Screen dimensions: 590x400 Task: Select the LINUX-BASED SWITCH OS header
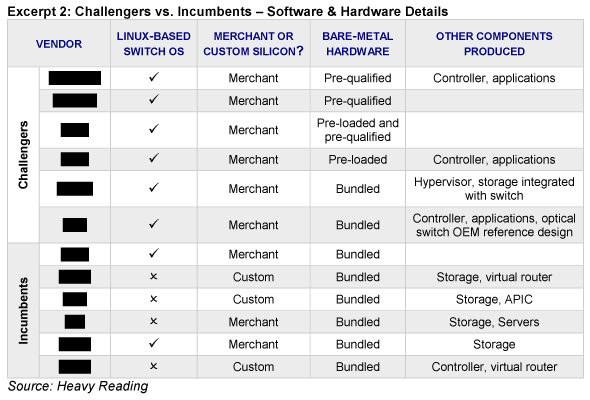[x=154, y=44]
